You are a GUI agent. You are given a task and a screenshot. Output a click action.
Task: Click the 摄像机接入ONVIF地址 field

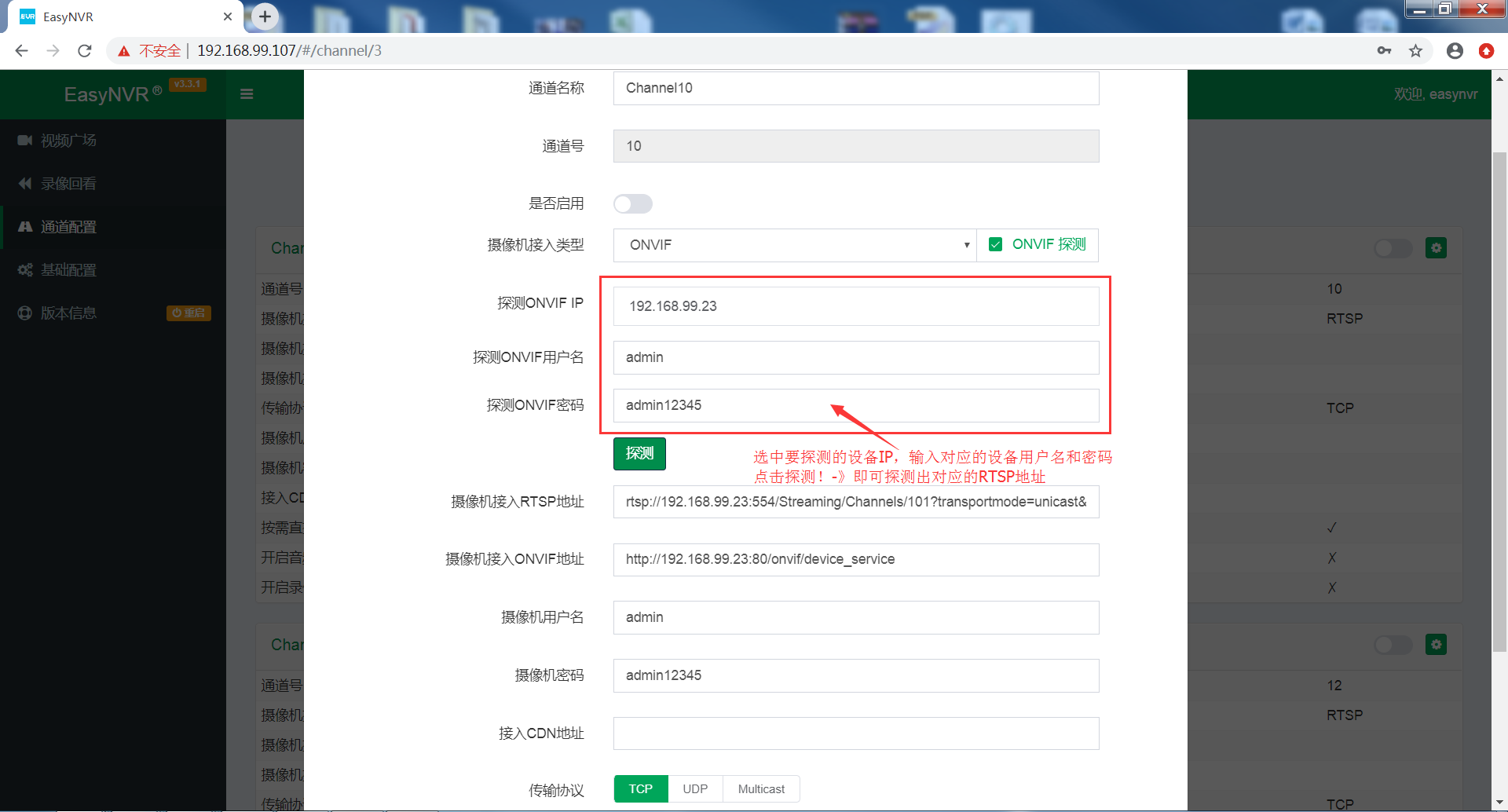(x=856, y=559)
